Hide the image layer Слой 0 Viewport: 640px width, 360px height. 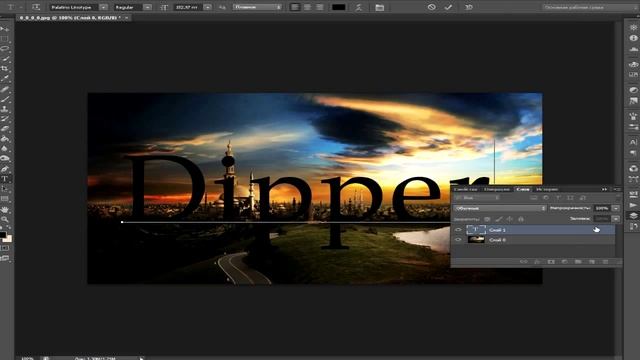pos(458,240)
